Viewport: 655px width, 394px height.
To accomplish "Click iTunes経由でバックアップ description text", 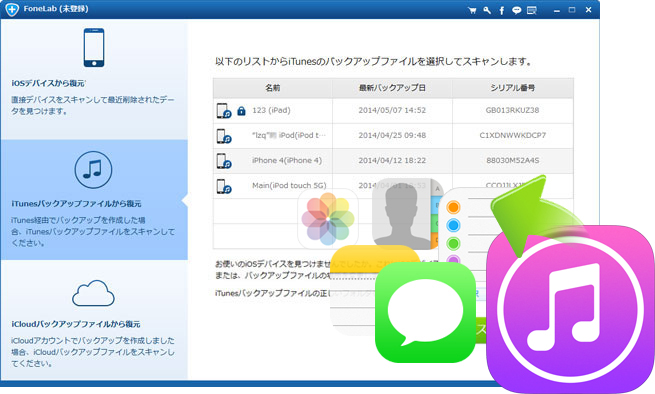I will [x=93, y=231].
